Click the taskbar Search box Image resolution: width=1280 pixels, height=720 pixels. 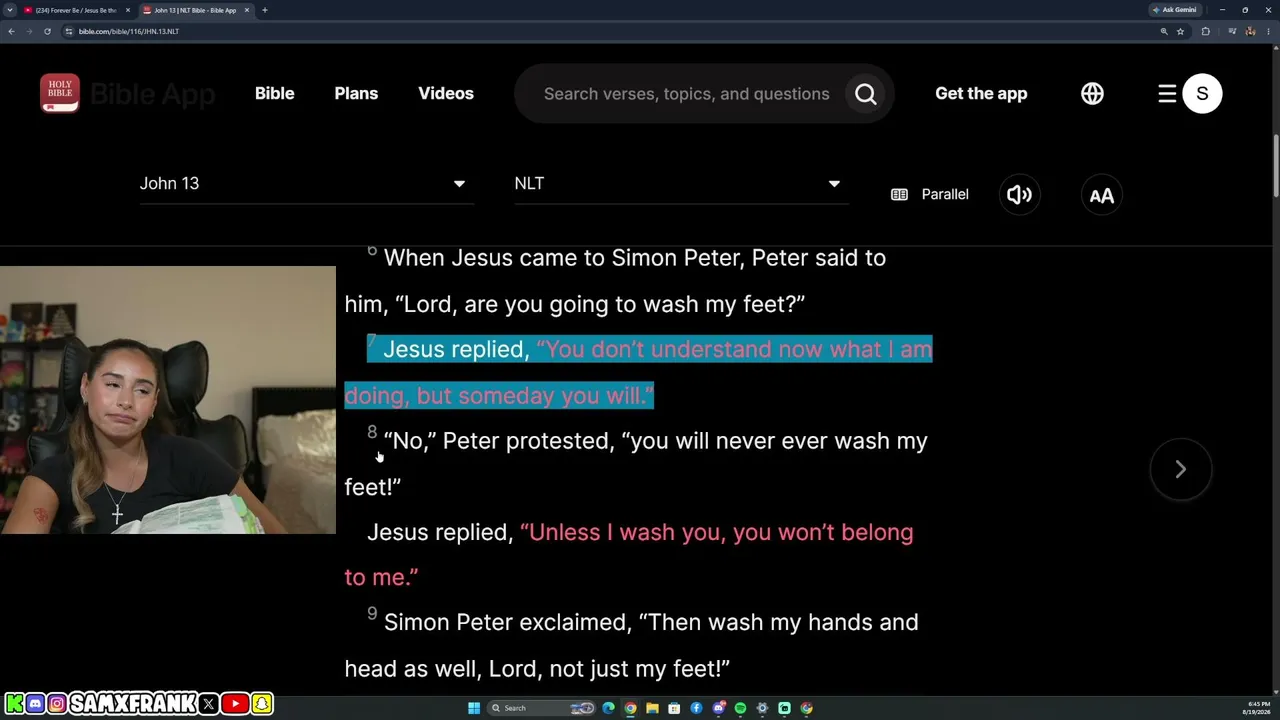(x=541, y=708)
